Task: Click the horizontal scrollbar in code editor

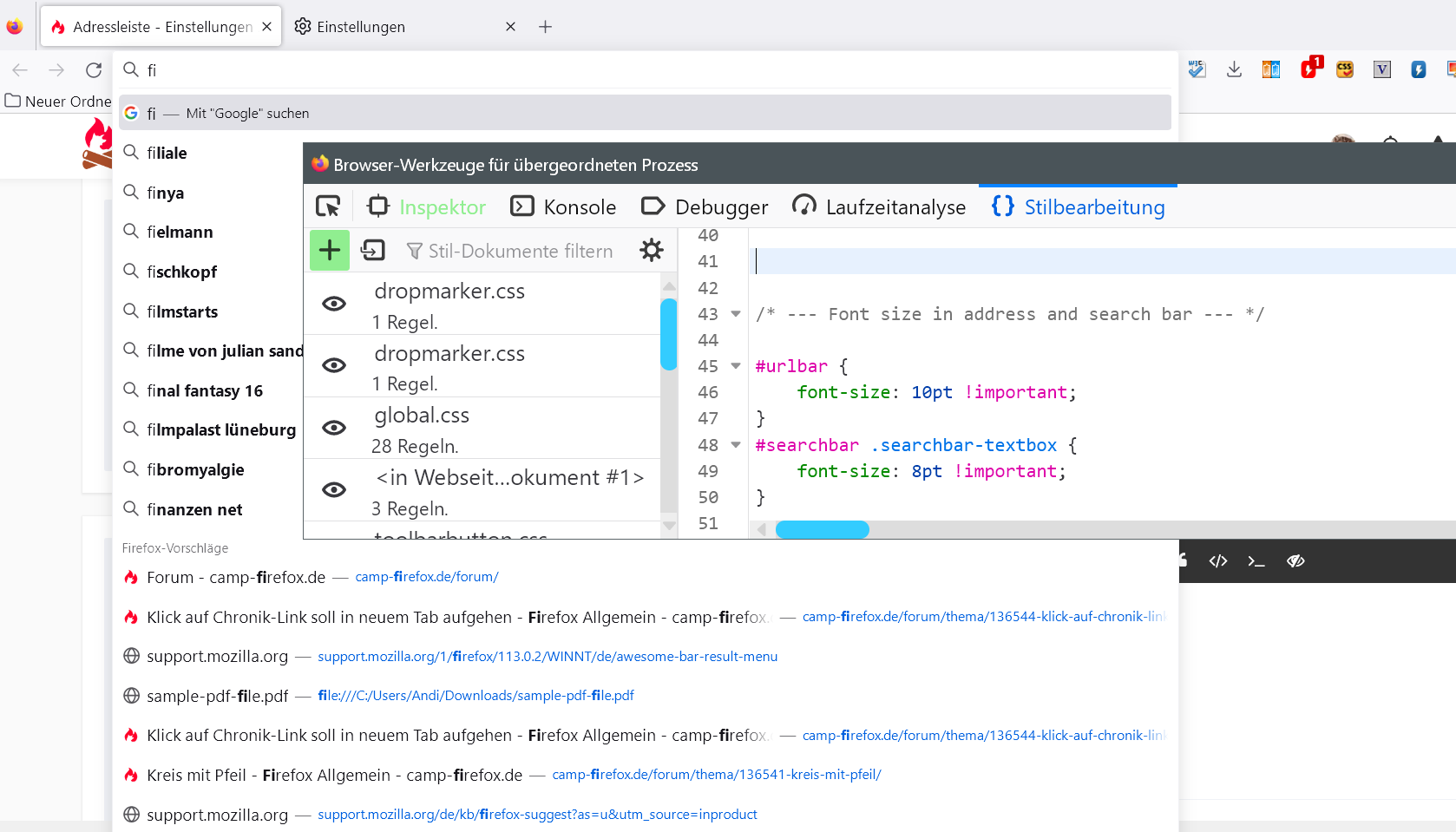Action: pyautogui.click(x=822, y=530)
